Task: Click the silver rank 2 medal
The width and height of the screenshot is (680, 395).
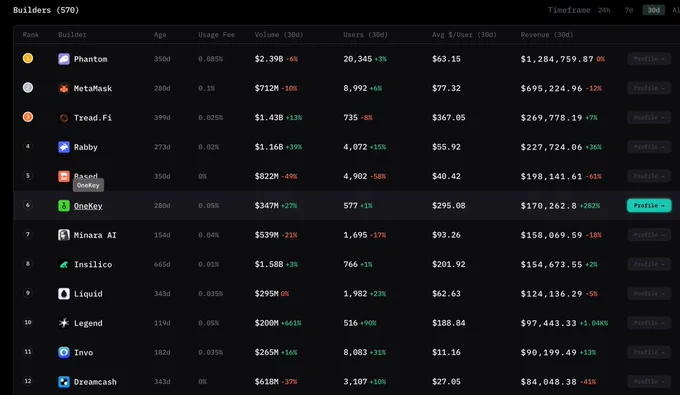Action: pyautogui.click(x=28, y=88)
